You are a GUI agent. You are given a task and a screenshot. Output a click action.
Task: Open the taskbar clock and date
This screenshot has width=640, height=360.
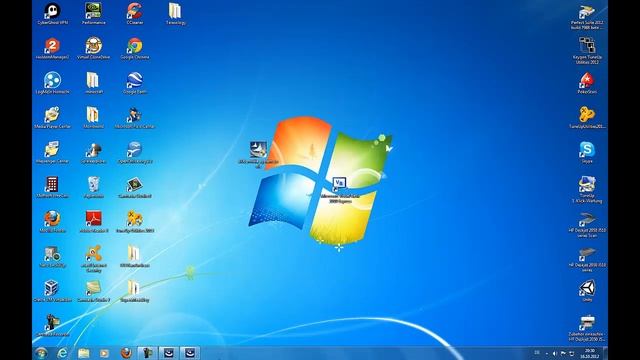coord(590,353)
